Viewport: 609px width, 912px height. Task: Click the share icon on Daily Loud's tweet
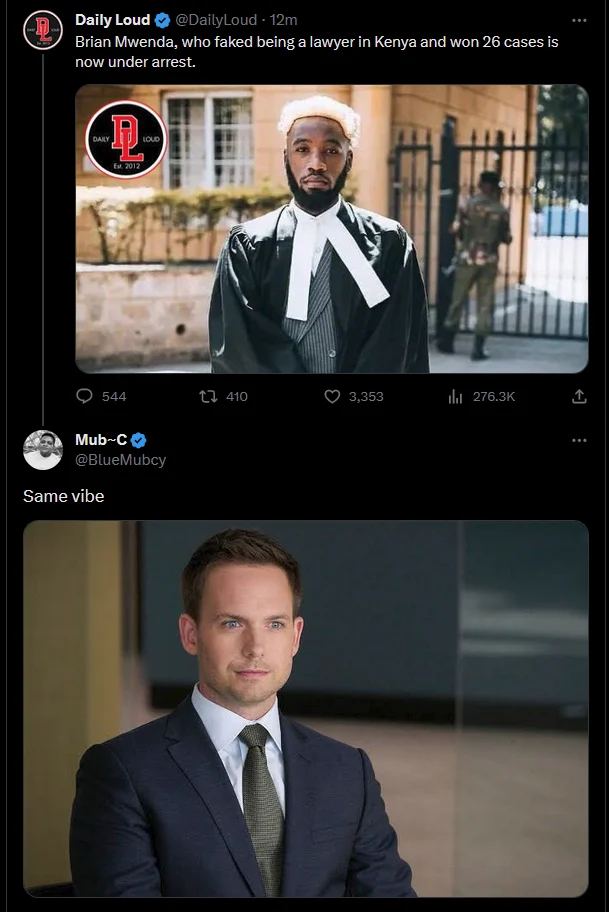pyautogui.click(x=578, y=396)
